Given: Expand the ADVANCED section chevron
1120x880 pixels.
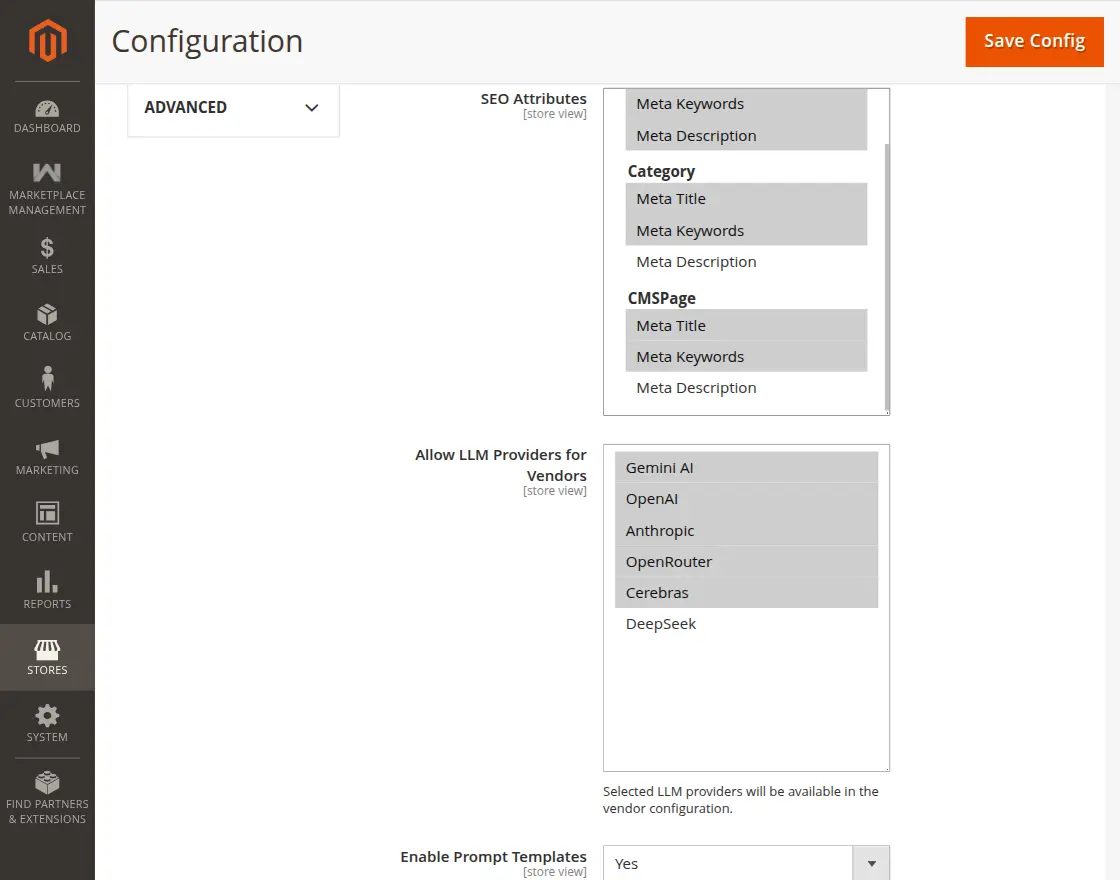Looking at the screenshot, I should coord(311,108).
